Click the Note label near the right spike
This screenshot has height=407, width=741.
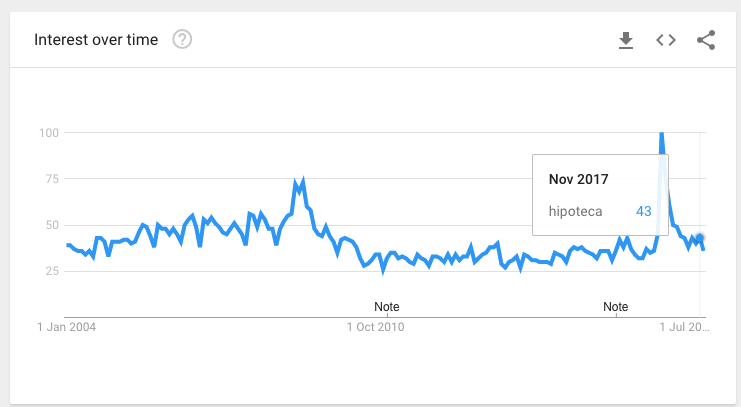tap(616, 305)
